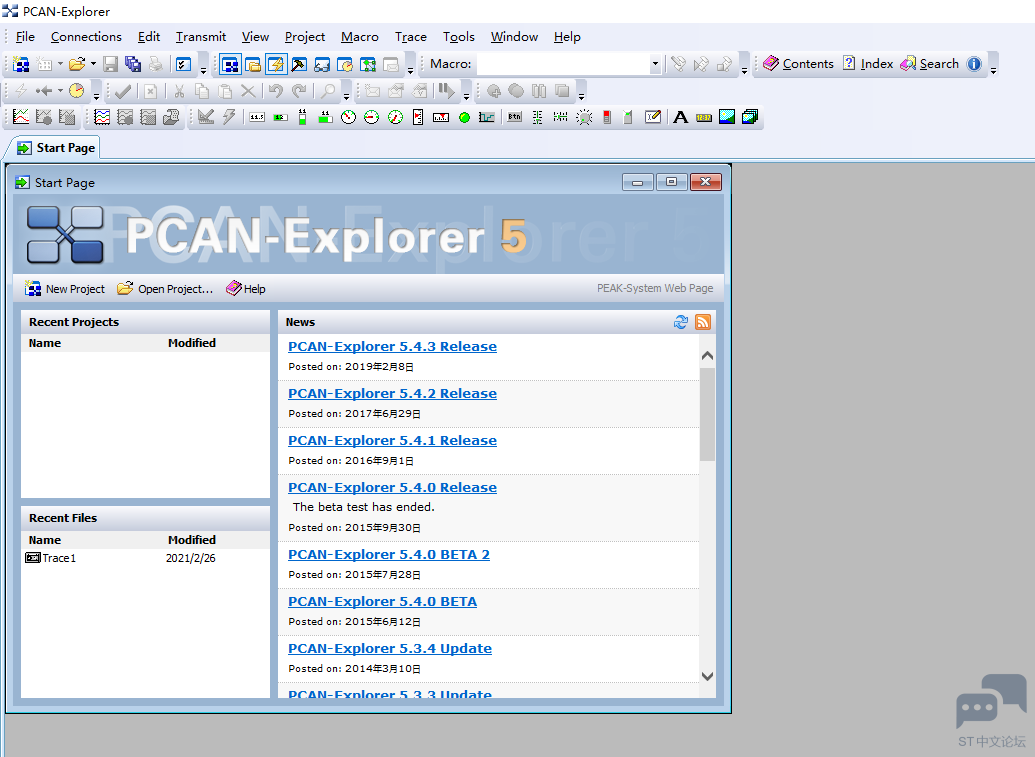Toggle the Connections window button with lightning
Image resolution: width=1035 pixels, height=757 pixels.
click(x=276, y=64)
